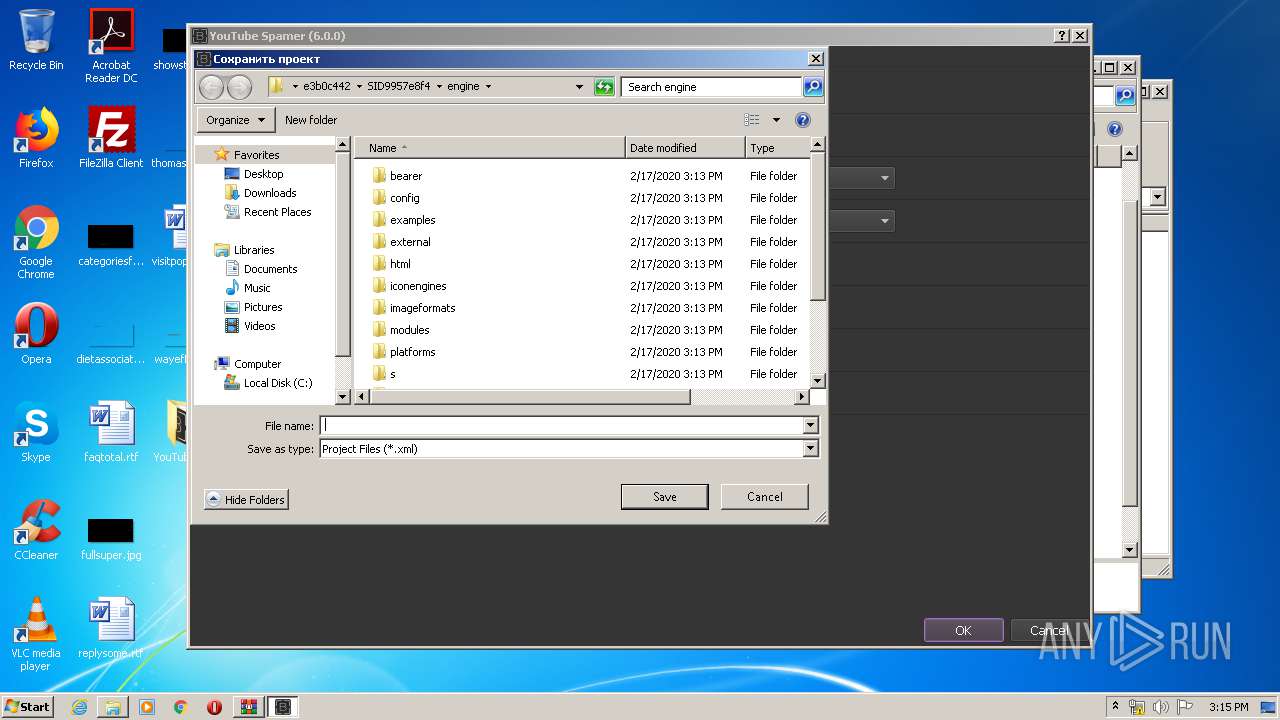Screen dimensions: 1280x720
Task: Open Skype desktop icon
Action: 36,431
